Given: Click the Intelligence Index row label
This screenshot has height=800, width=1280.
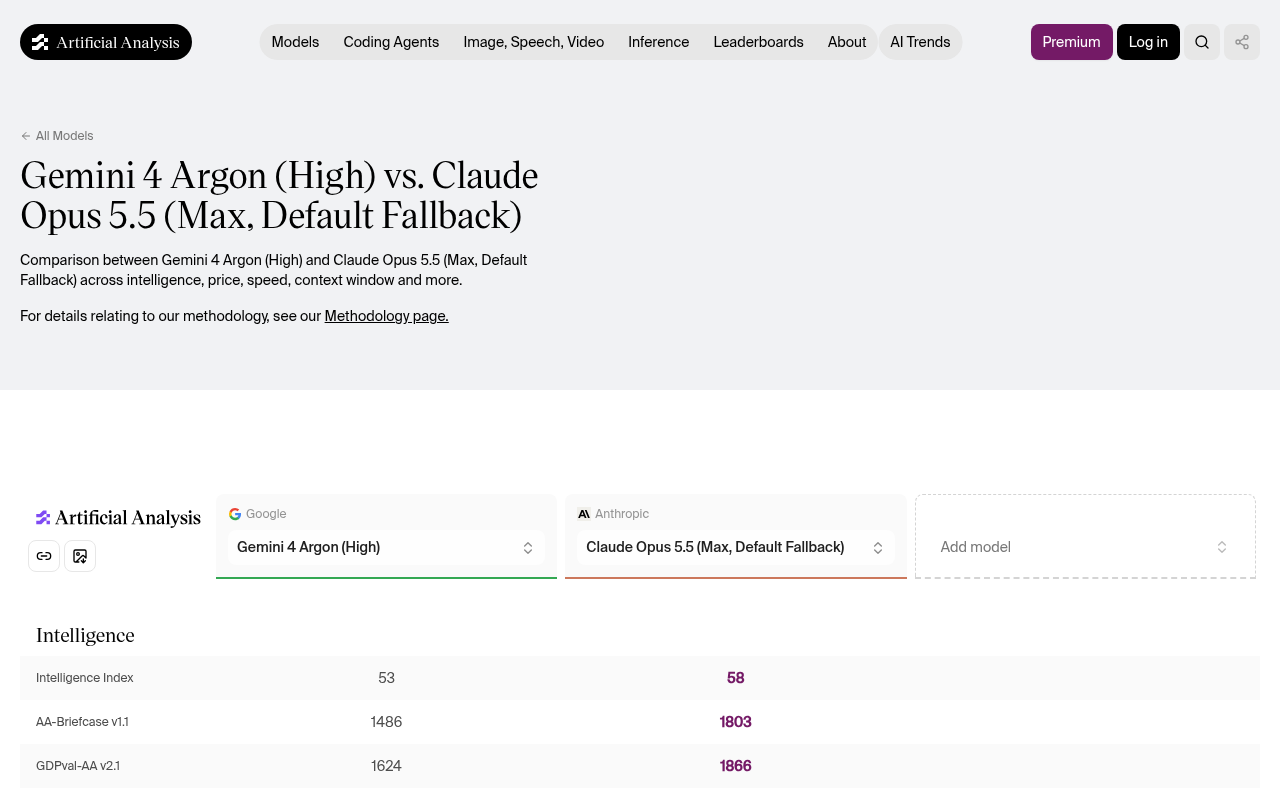Looking at the screenshot, I should click(x=85, y=678).
